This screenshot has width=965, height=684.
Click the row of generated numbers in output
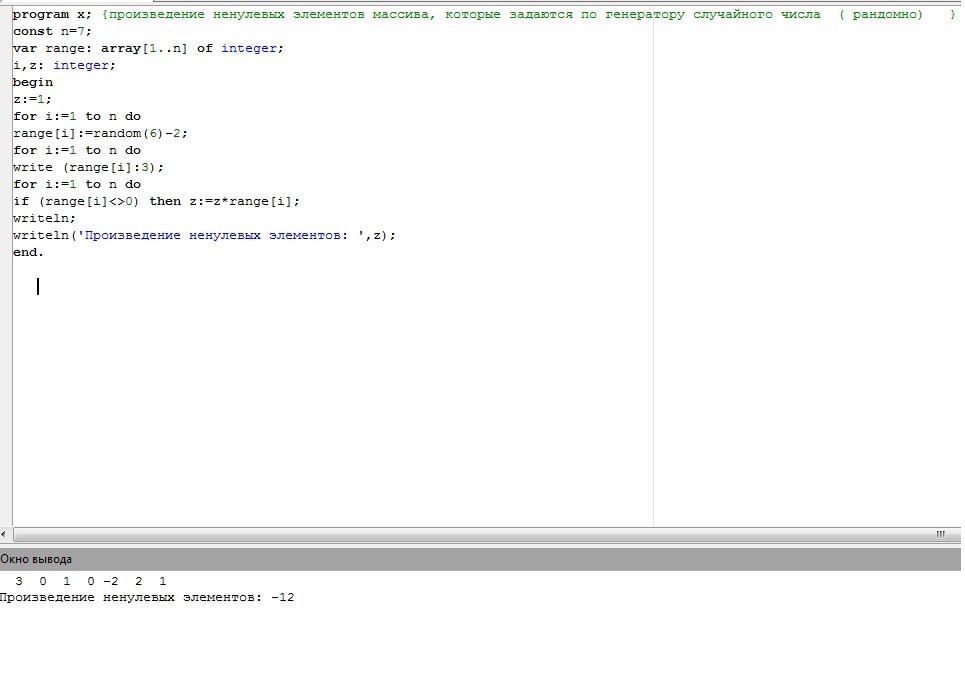click(90, 580)
